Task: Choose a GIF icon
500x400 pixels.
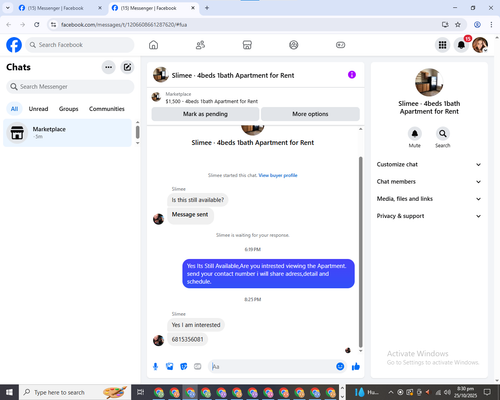Action: pos(198,367)
